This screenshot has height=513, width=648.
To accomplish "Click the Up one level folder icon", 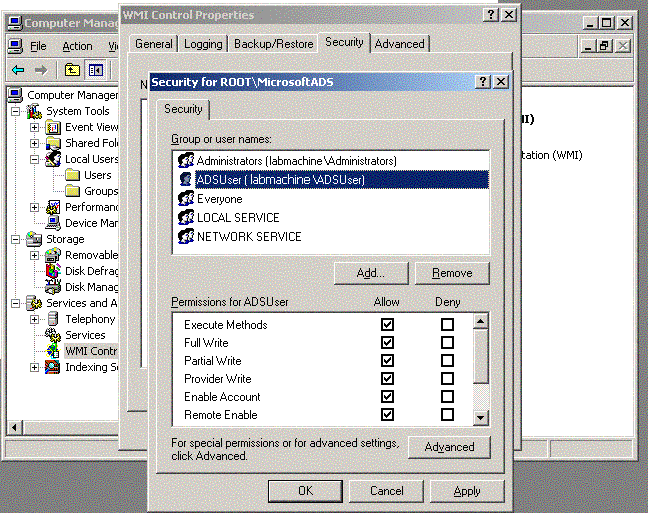I will [x=72, y=70].
